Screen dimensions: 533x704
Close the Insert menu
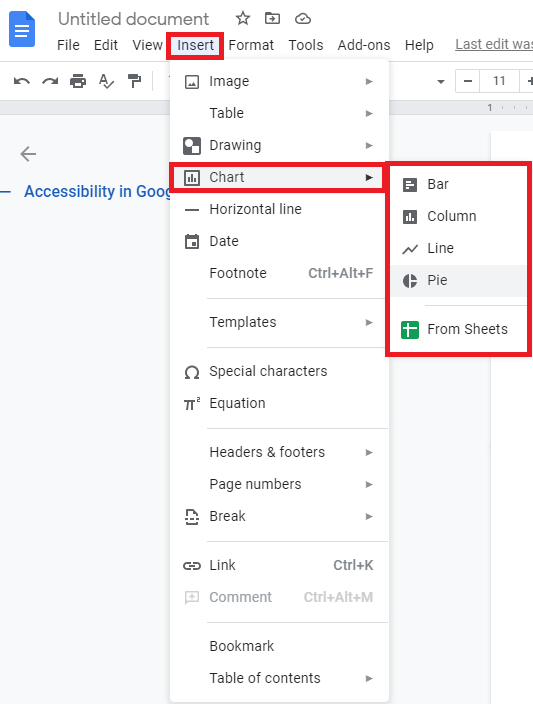pyautogui.click(x=195, y=45)
